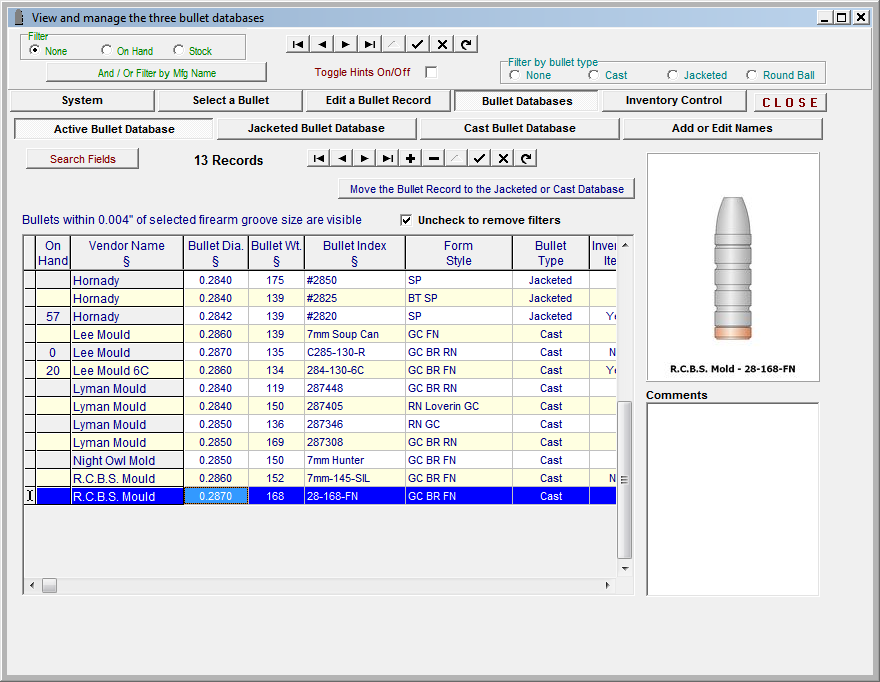The width and height of the screenshot is (880, 682).
Task: Open the Search Fields button
Action: 82,159
